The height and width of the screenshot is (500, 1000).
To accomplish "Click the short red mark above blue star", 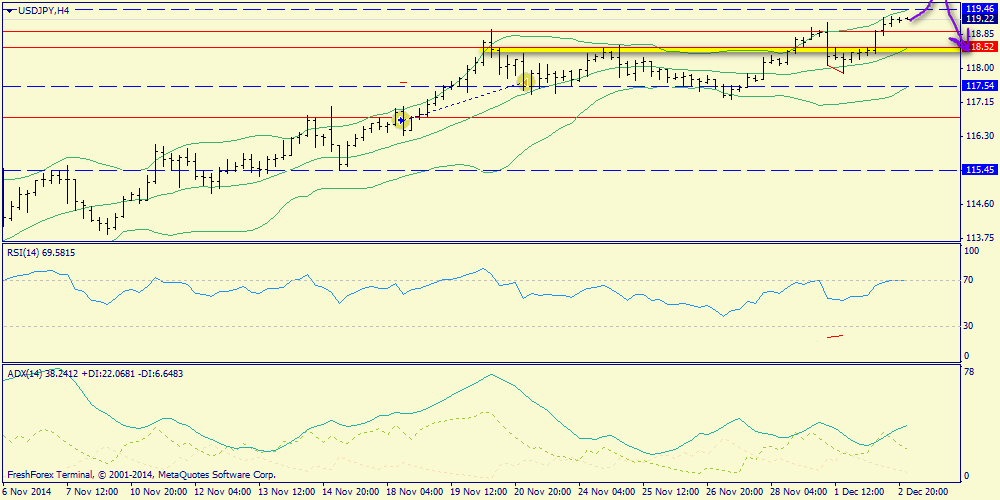I will 403,81.
